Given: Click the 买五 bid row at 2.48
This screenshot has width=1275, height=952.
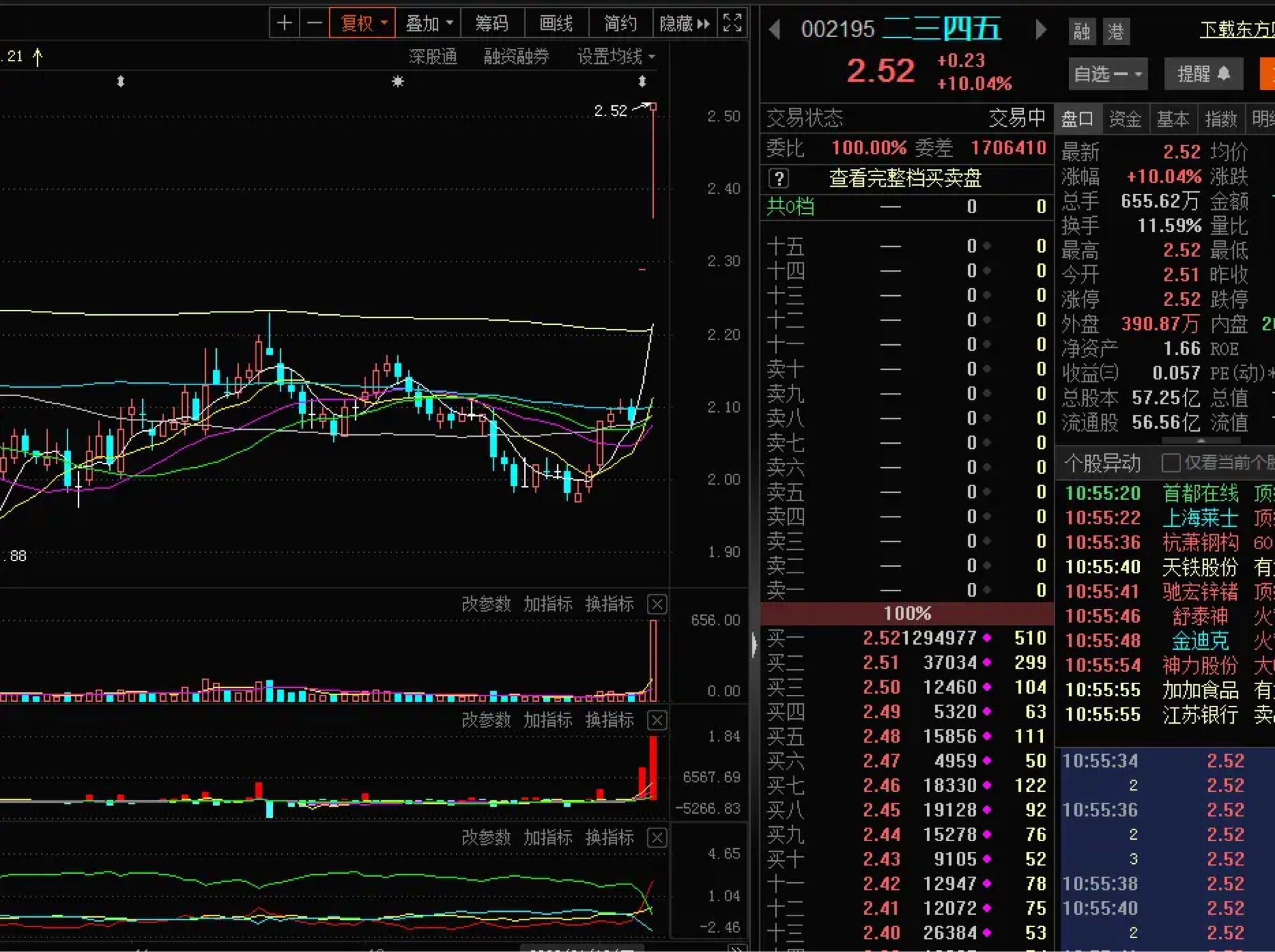Looking at the screenshot, I should coord(907,736).
